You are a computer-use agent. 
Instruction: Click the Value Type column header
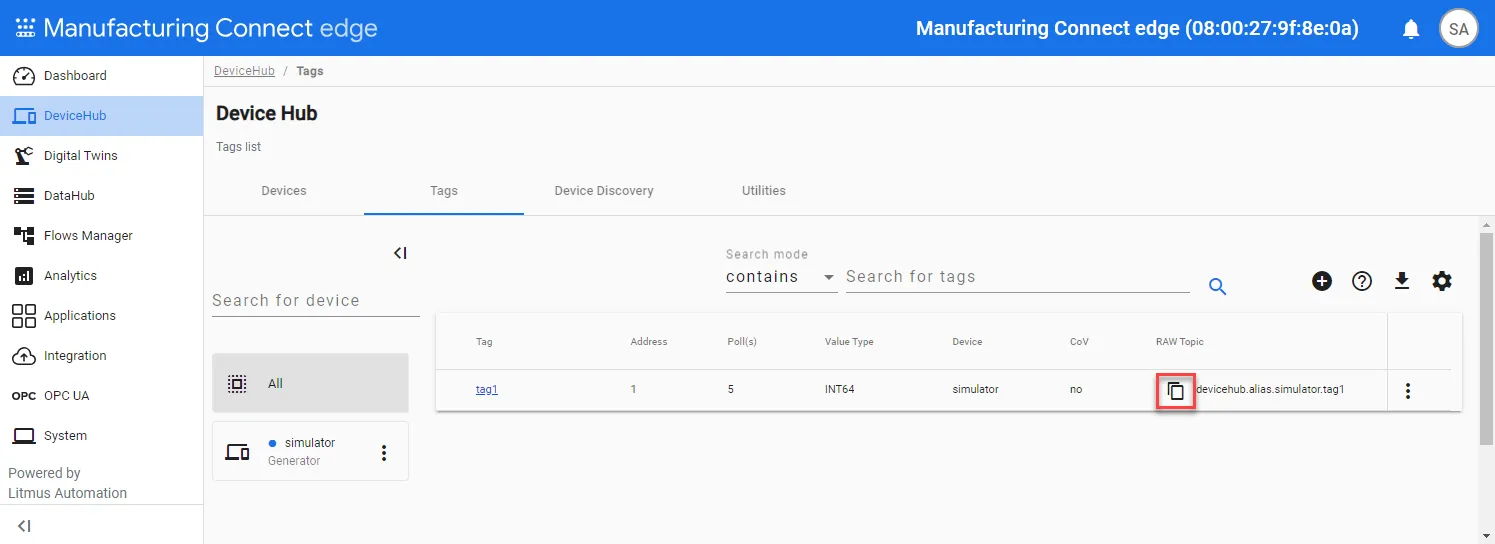(849, 342)
